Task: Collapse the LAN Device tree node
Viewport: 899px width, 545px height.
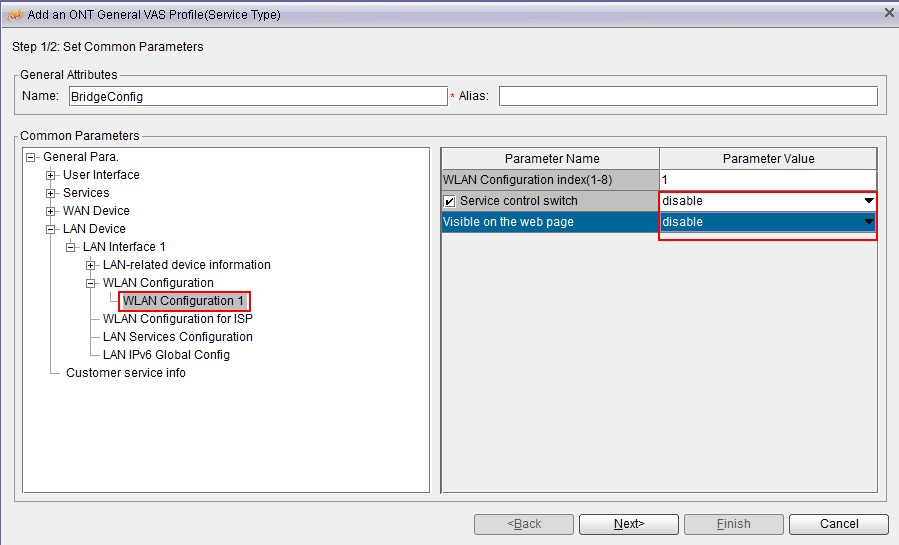Action: 51,229
